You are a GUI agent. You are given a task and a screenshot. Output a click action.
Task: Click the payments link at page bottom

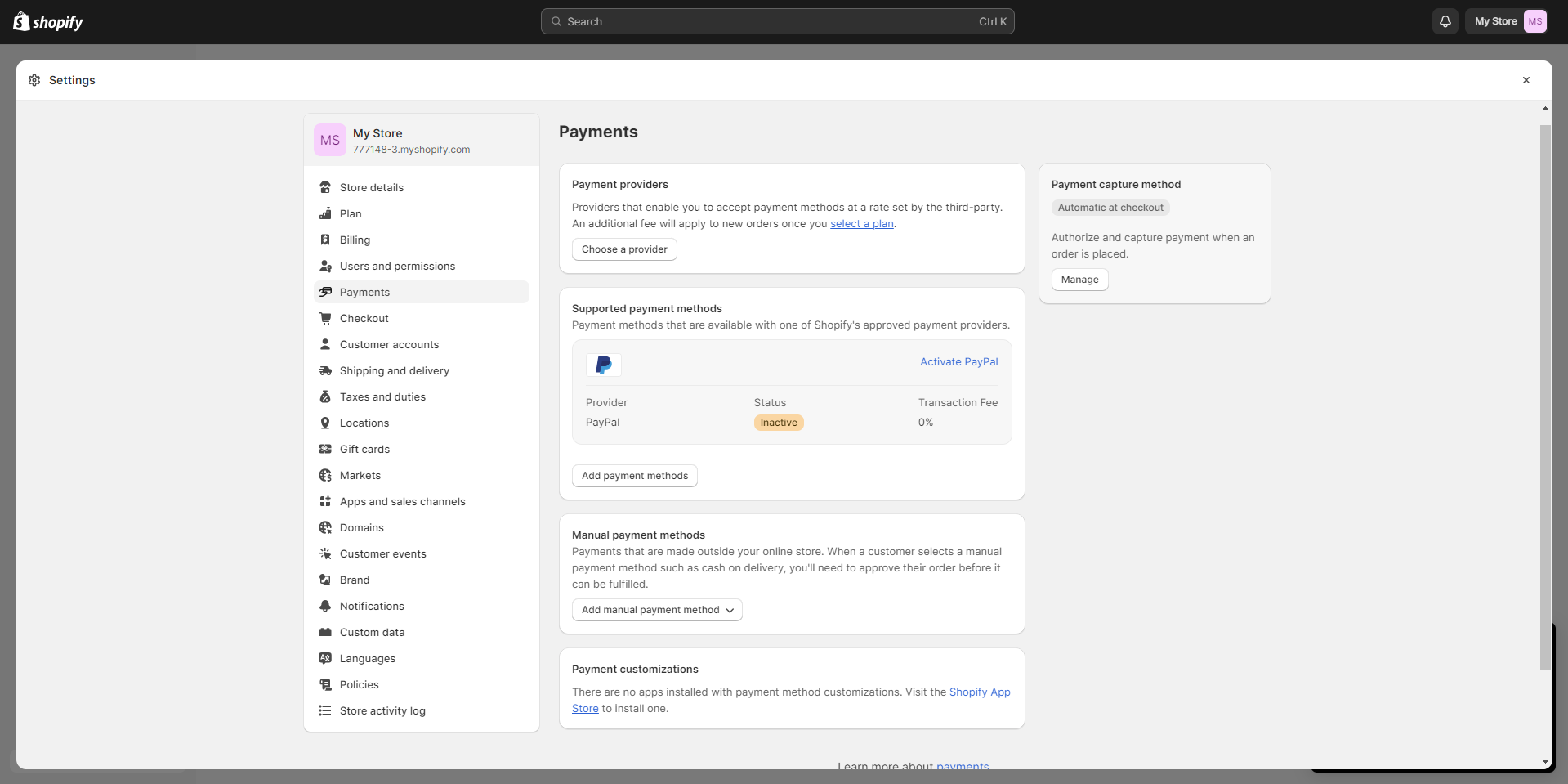pos(963,766)
